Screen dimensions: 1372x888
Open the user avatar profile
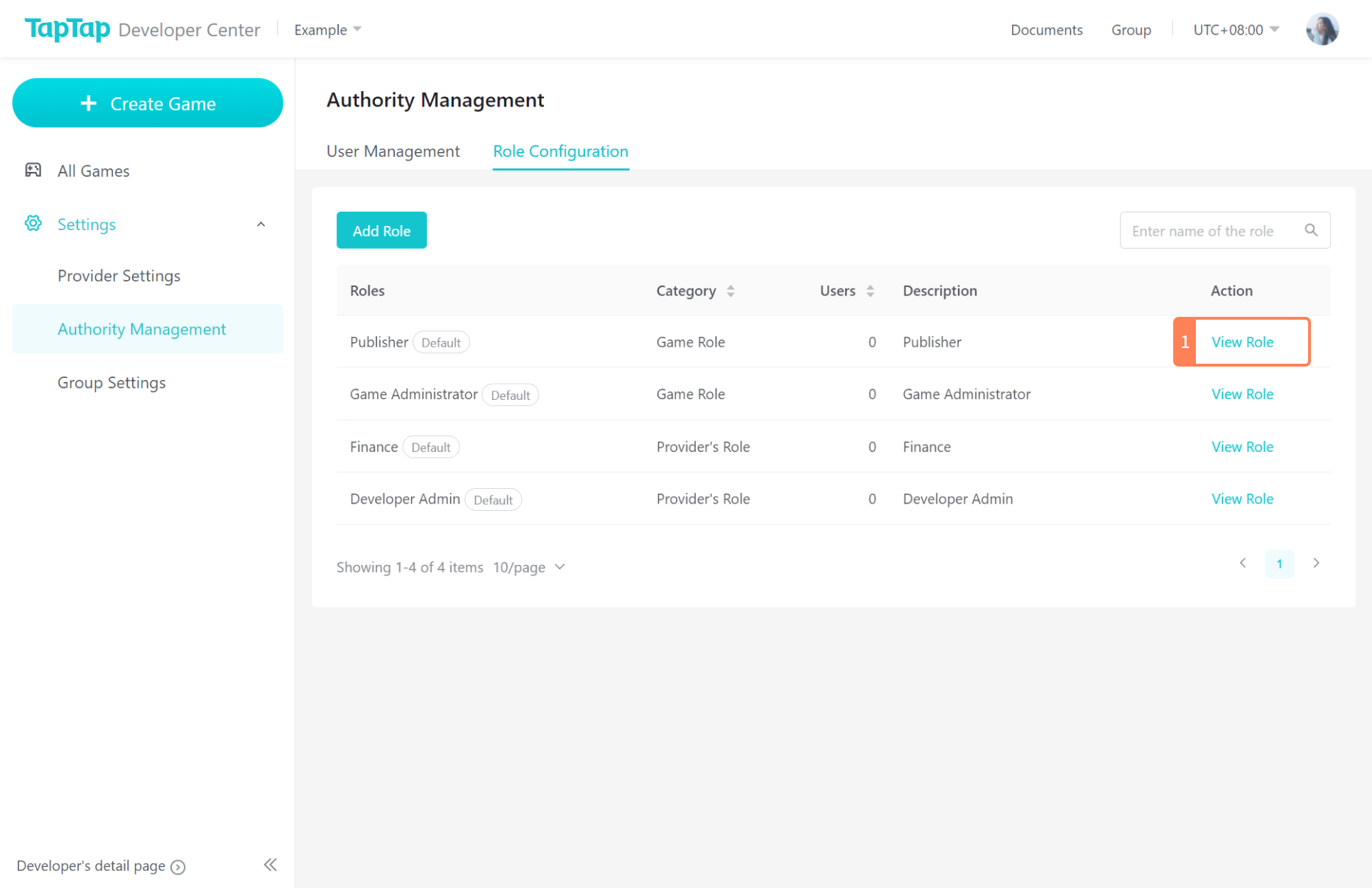click(x=1322, y=29)
